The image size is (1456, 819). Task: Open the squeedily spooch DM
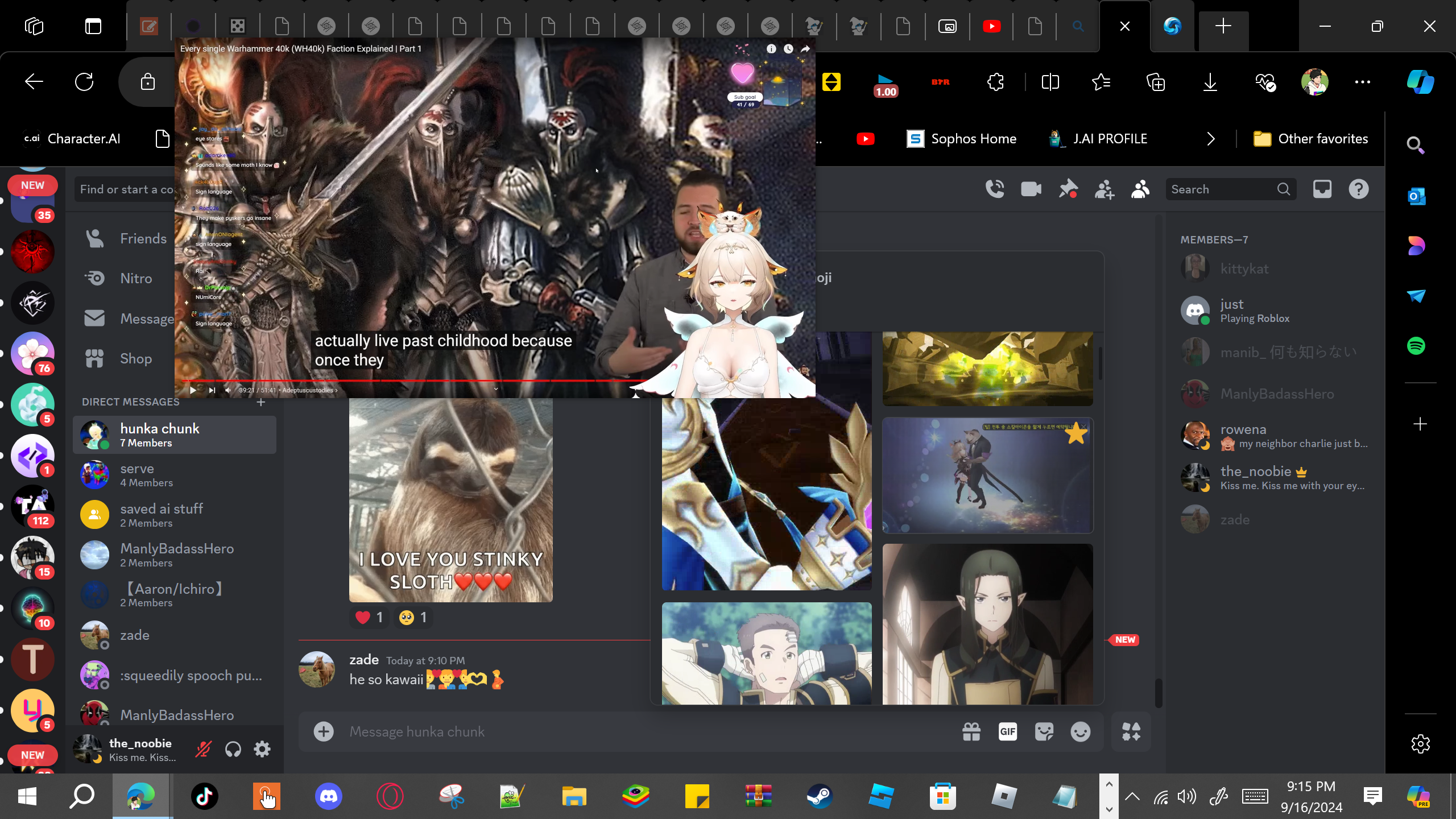click(x=175, y=676)
